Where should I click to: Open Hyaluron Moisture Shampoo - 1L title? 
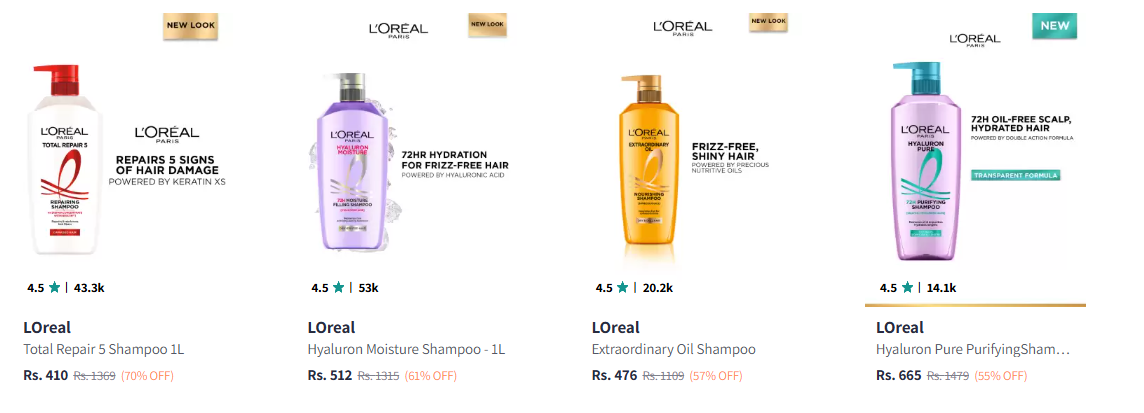pos(406,350)
